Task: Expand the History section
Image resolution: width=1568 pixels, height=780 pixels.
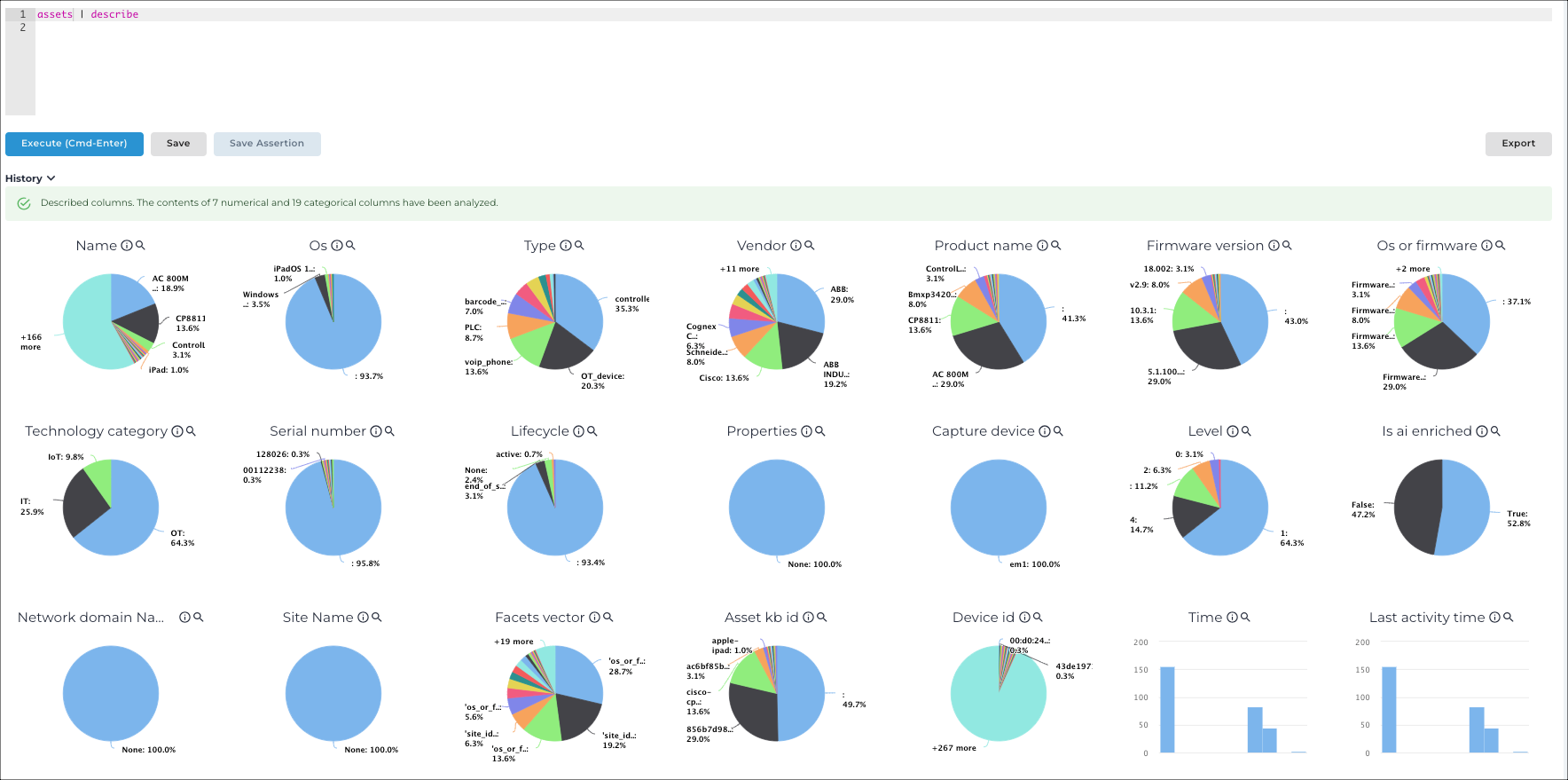Action: [30, 178]
